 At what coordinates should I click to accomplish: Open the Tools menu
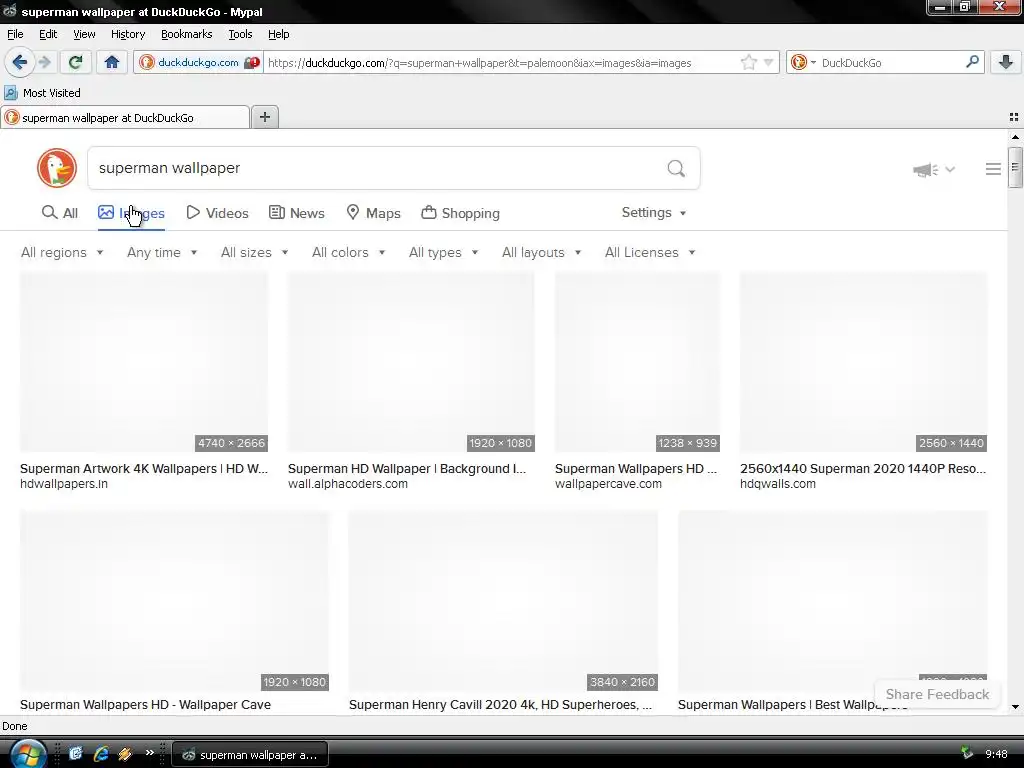(240, 34)
